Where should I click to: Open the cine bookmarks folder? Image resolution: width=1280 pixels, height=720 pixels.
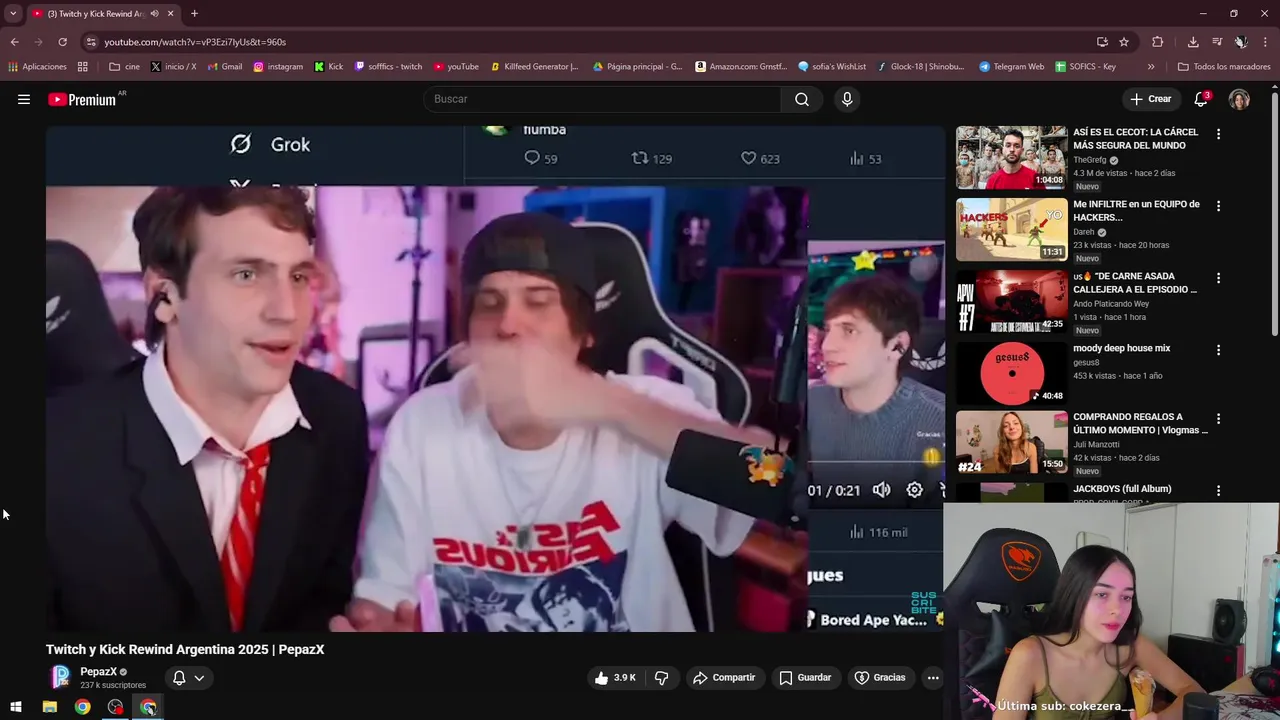tap(125, 67)
